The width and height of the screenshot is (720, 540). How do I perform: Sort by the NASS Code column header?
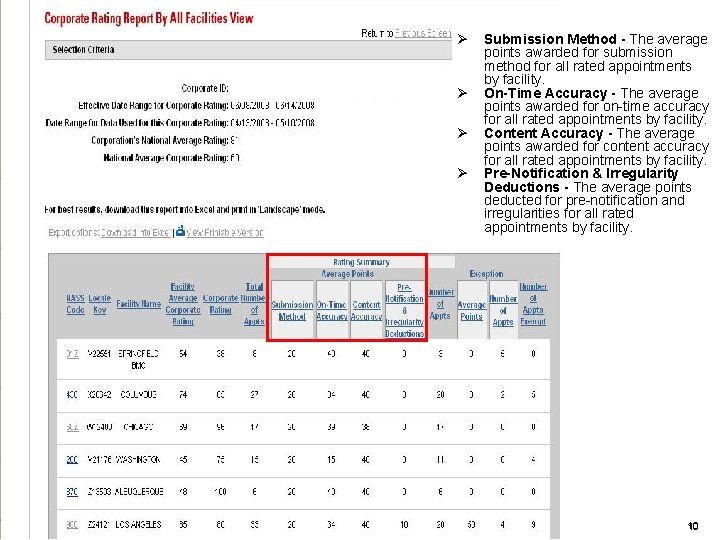(x=75, y=304)
